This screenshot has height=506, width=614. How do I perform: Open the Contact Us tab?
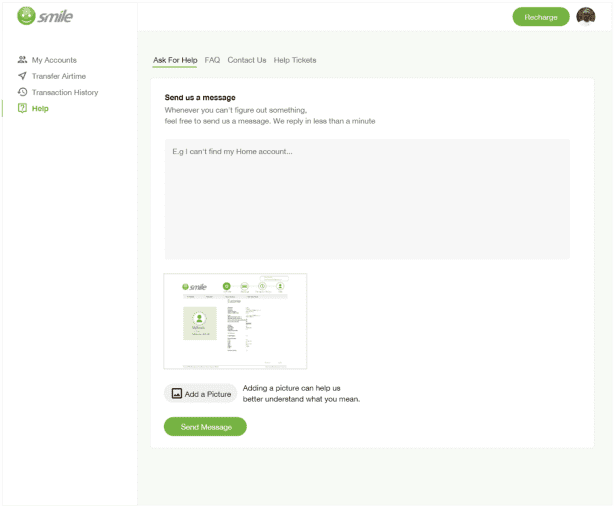[x=247, y=60]
